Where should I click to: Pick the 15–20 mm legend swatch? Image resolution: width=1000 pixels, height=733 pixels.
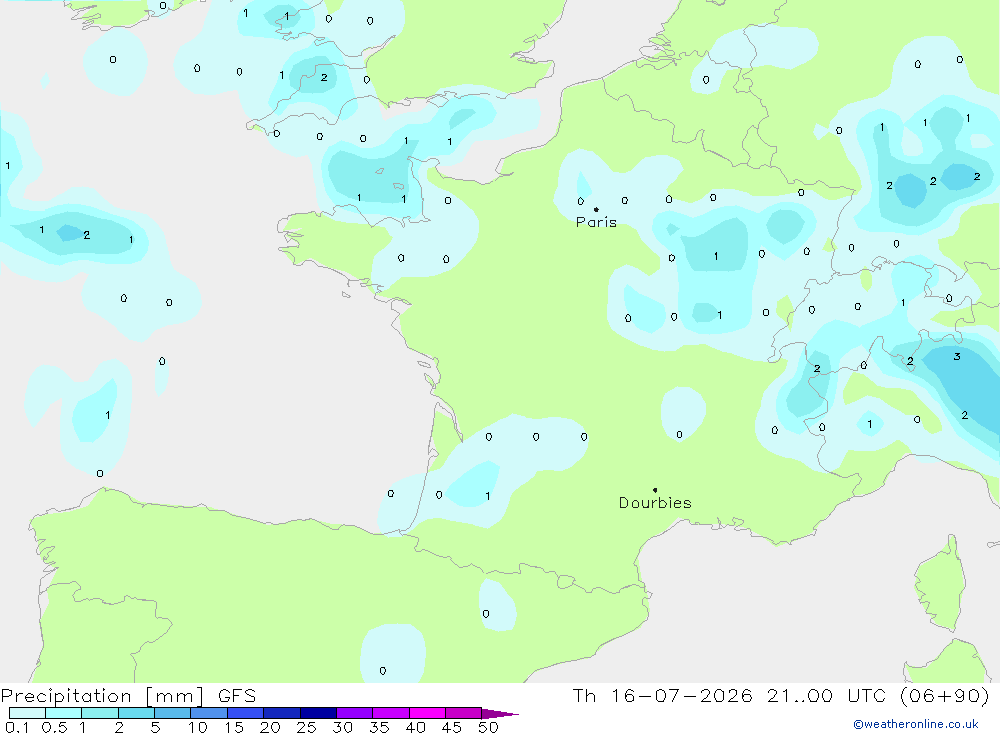[246, 713]
